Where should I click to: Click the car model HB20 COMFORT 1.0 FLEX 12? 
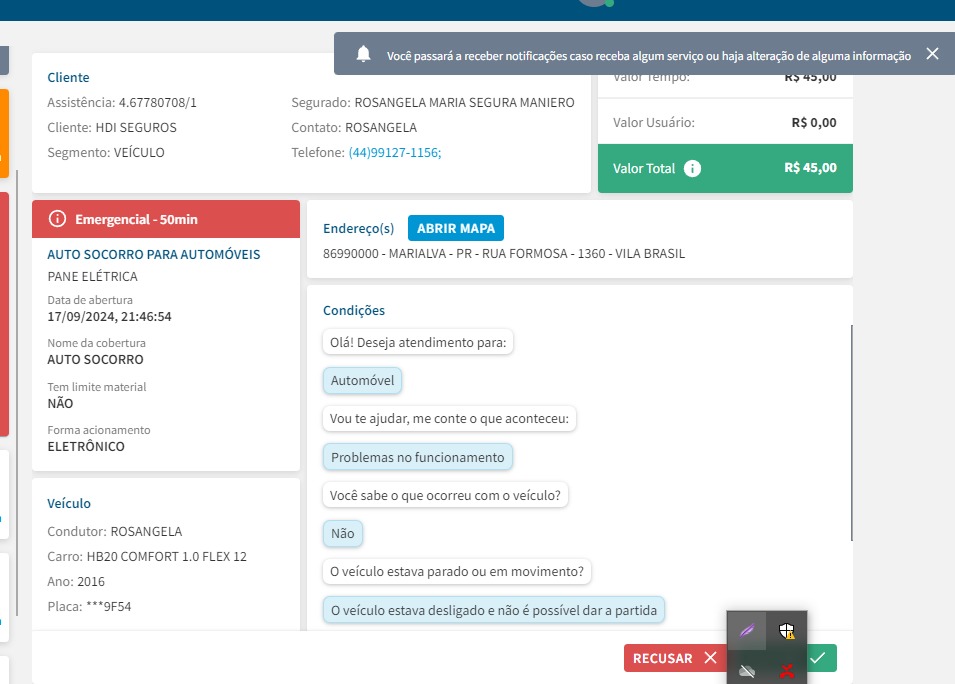pyautogui.click(x=167, y=557)
